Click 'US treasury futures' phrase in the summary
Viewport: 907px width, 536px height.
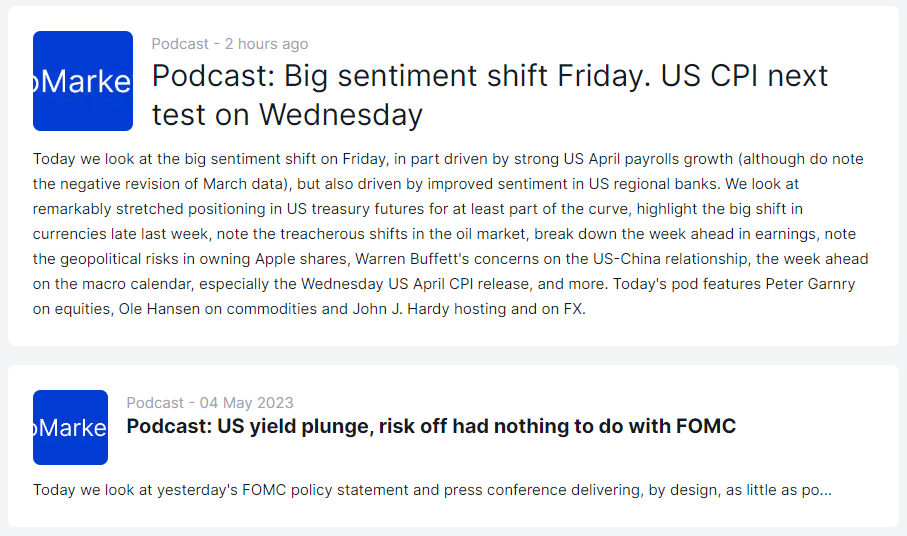click(x=356, y=209)
